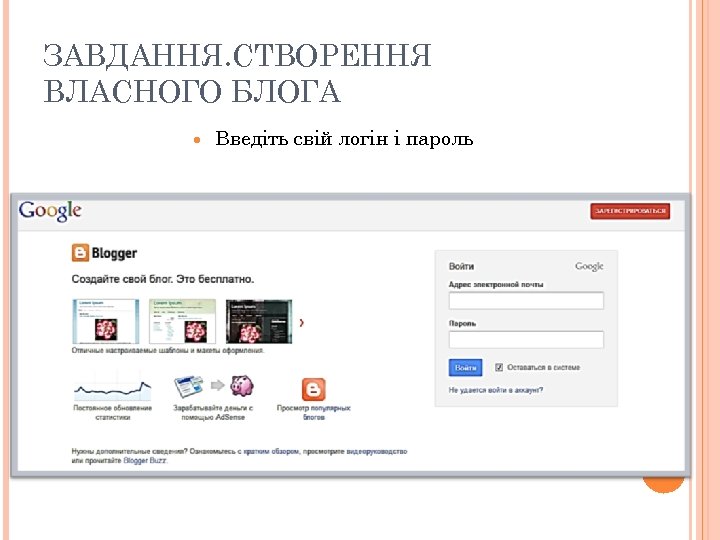Viewport: 720px width, 540px height.
Task: Open the Blogger Buzz link
Action: tap(145, 461)
